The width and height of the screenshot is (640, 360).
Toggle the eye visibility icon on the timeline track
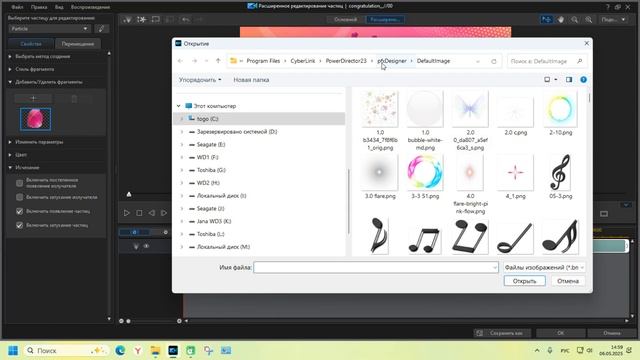coord(146,246)
